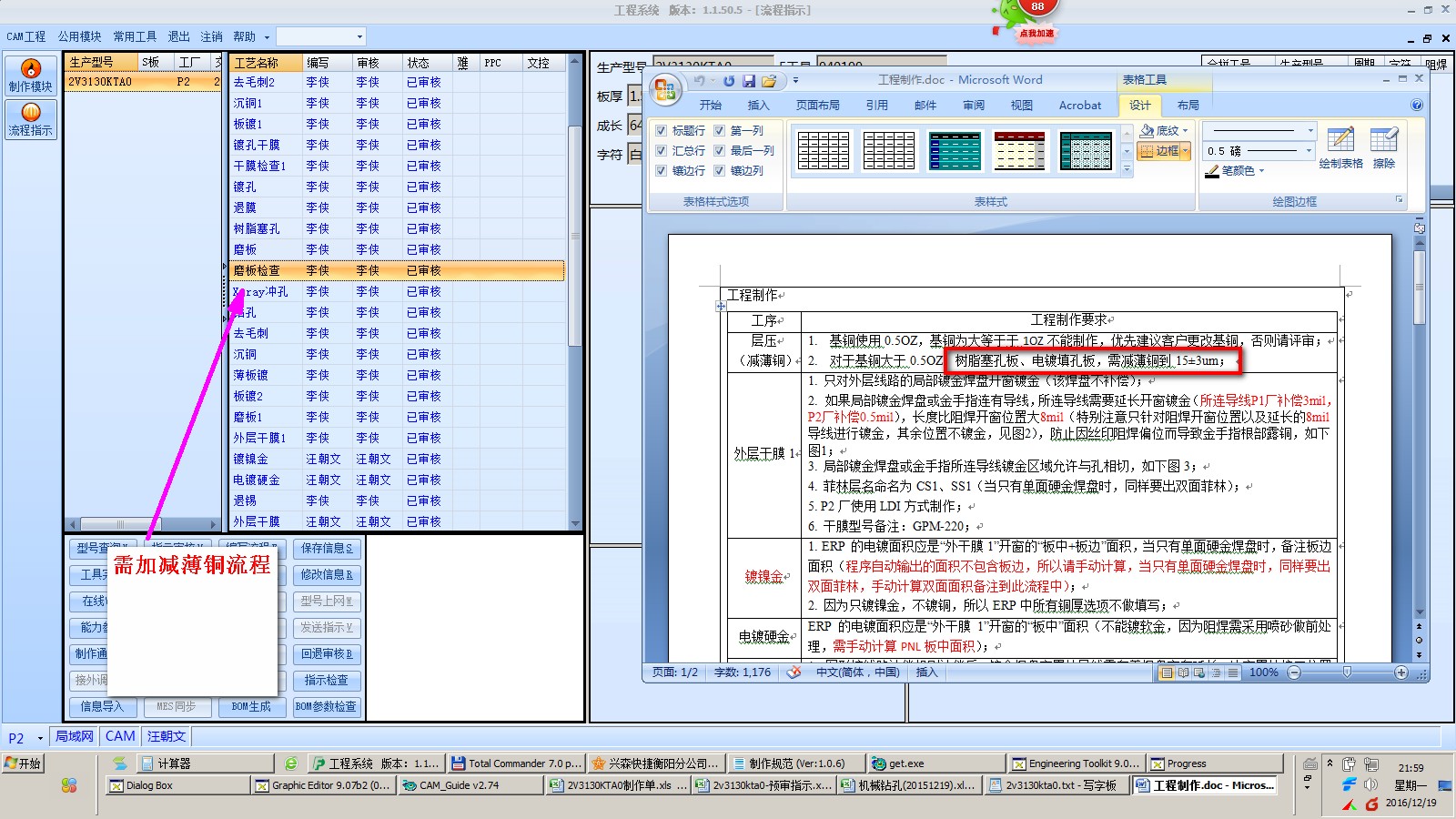
Task: Open the 底纹 dropdown arrow
Action: (1186, 131)
